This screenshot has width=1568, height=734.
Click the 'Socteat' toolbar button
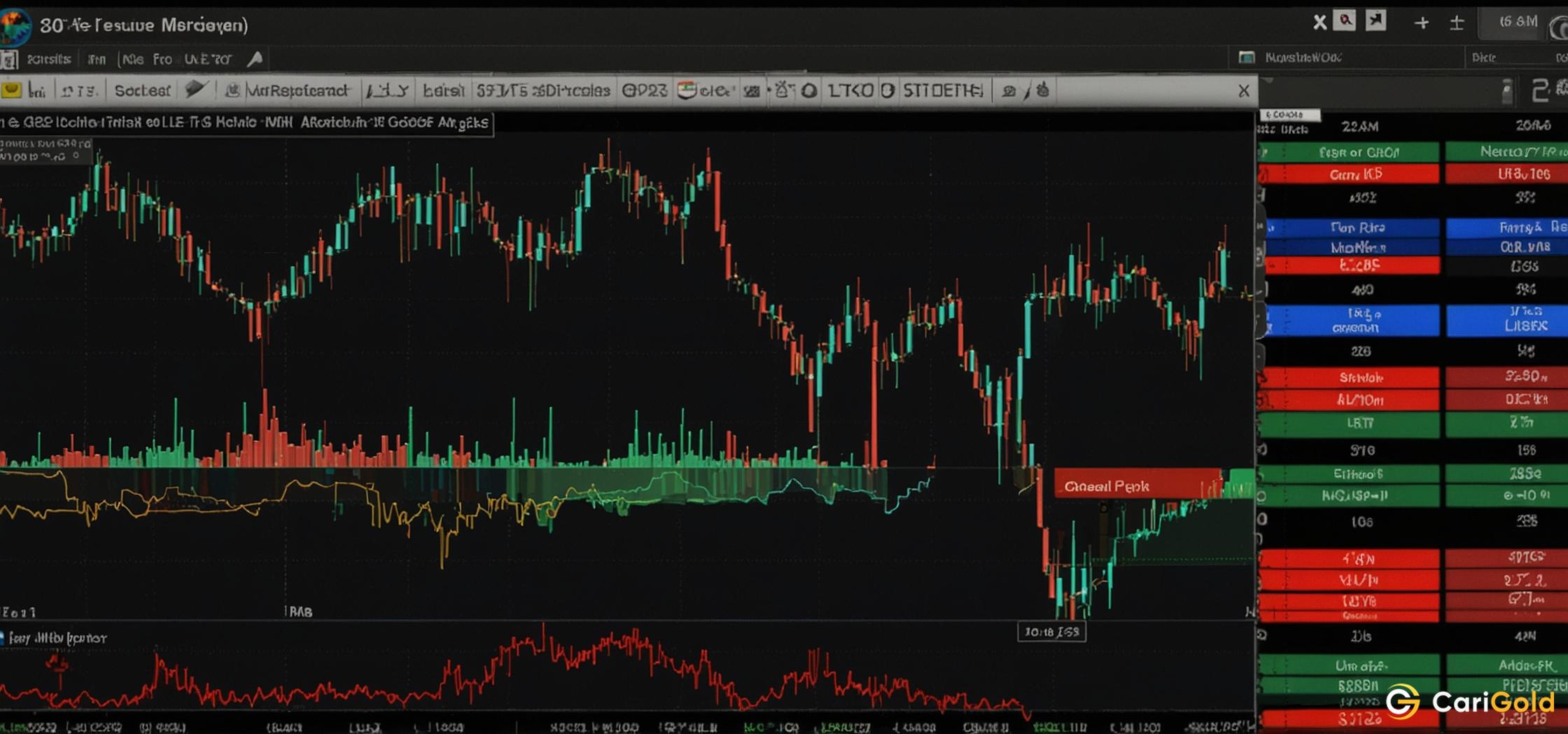click(x=142, y=90)
